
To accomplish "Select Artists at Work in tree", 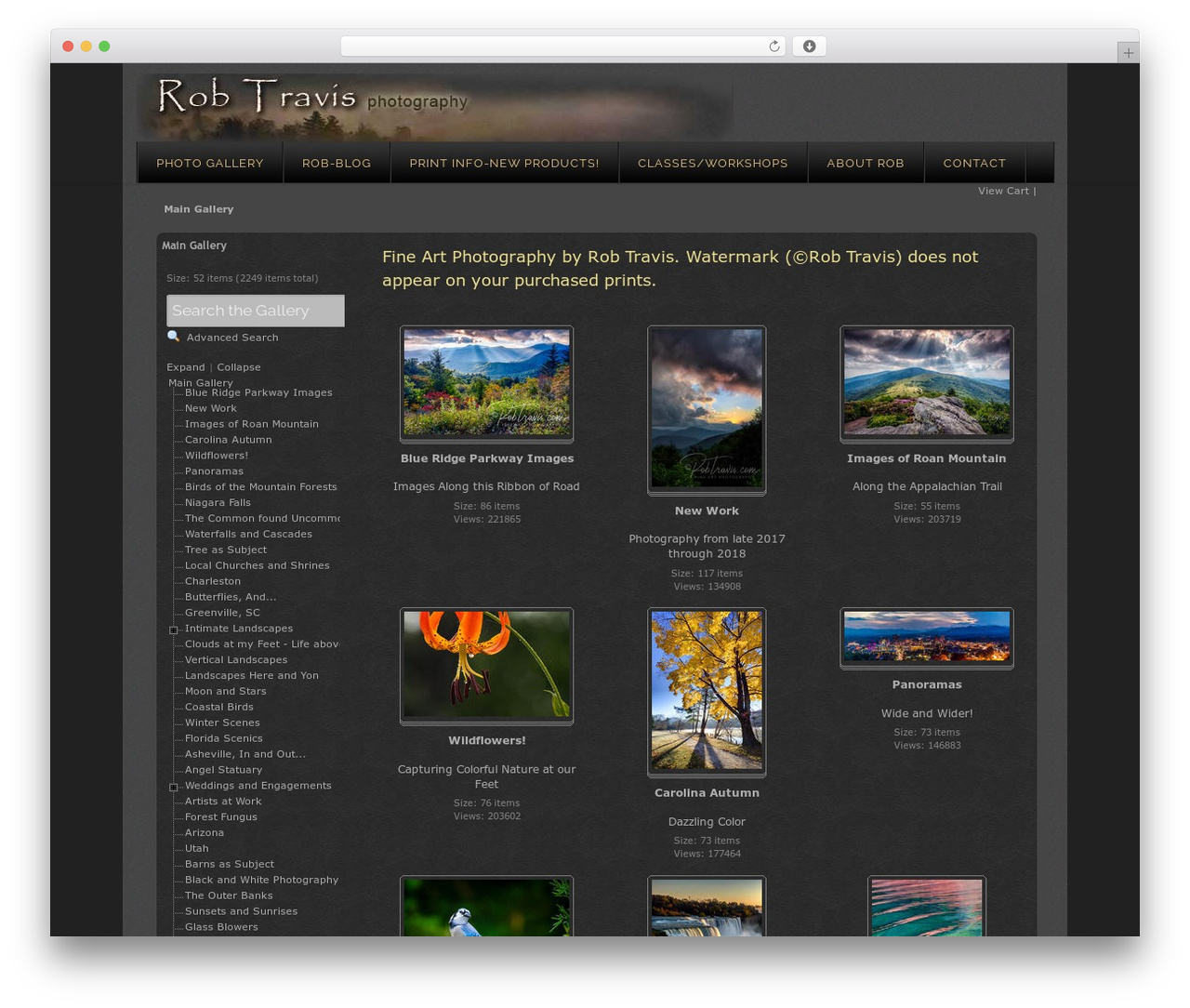I will 223,802.
